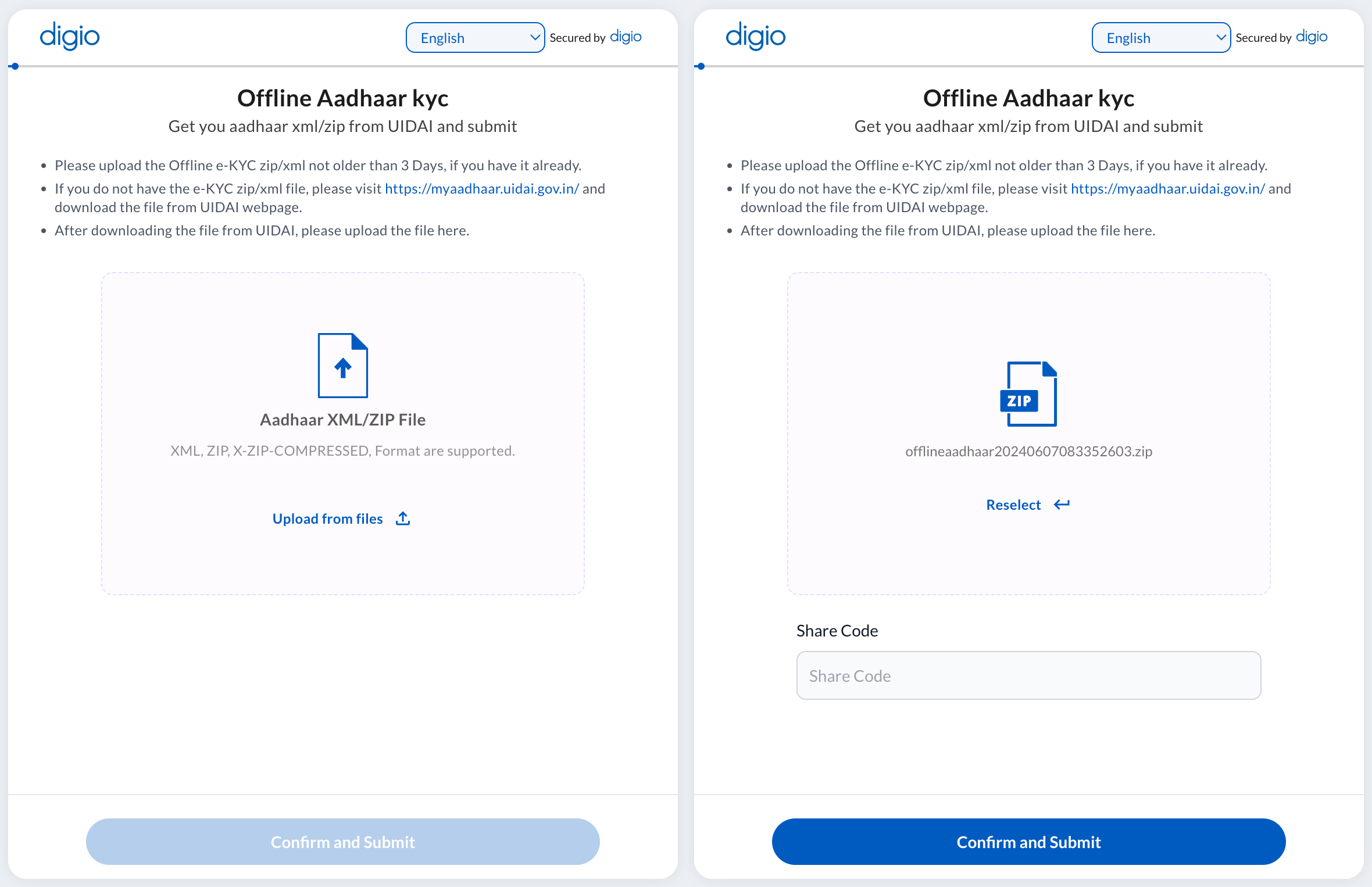Click the digio logo on the left panel
Viewport: 1372px width, 887px height.
(x=69, y=36)
